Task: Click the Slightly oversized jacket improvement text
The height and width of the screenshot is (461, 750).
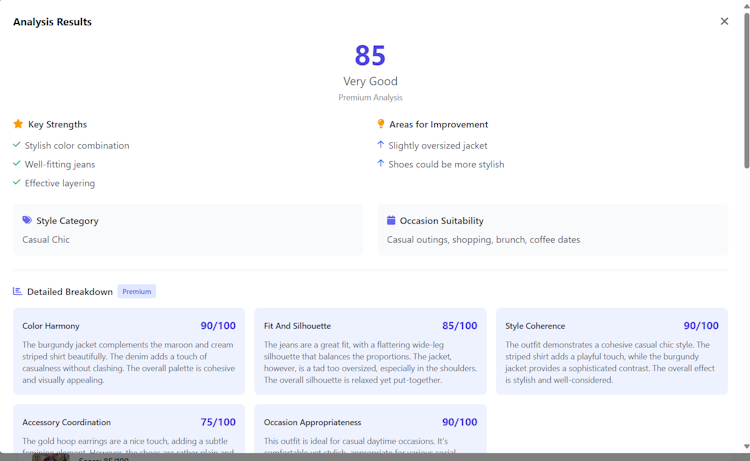Action: click(x=438, y=145)
